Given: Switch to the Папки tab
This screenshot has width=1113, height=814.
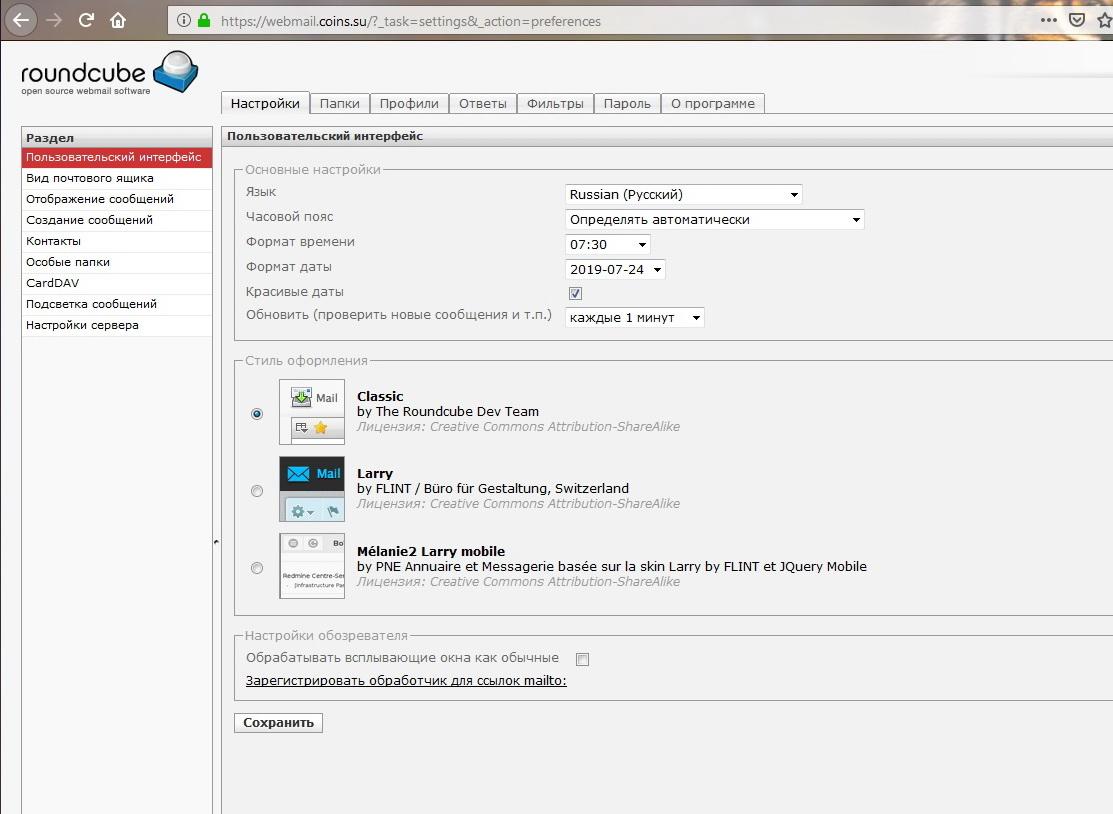Looking at the screenshot, I should [x=339, y=104].
